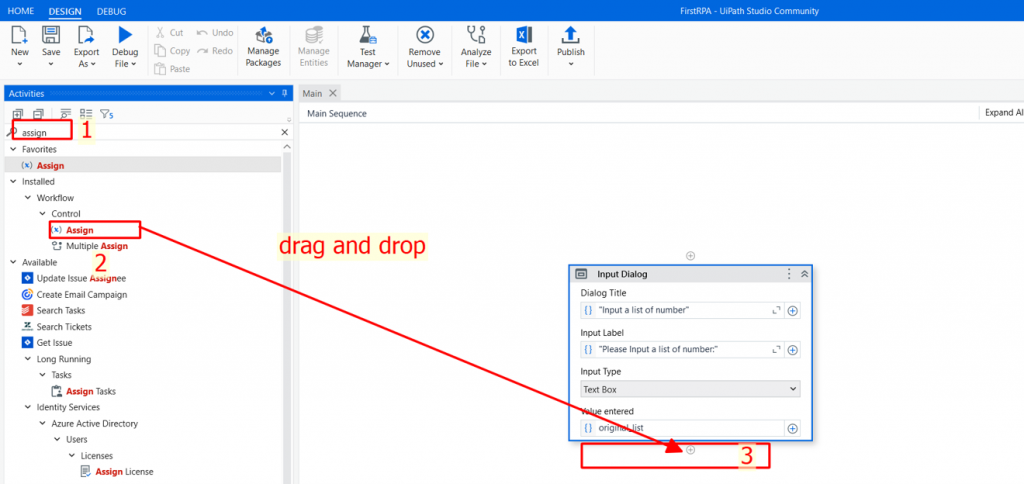Select the Main workflow tab

[312, 93]
